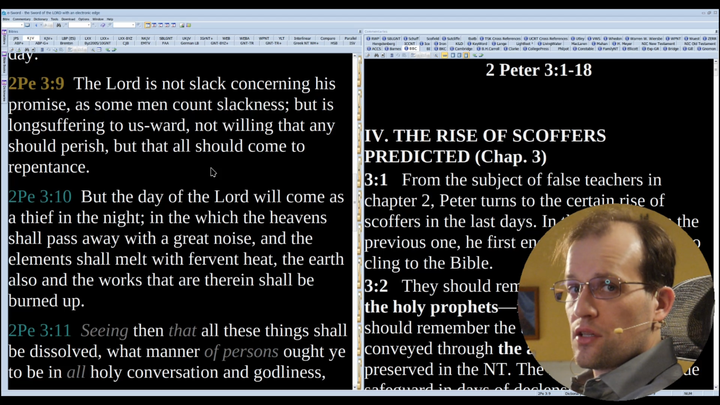Screen dimensions: 720x405
Task: Switch to the NKJV Bible tab
Action: coord(145,39)
